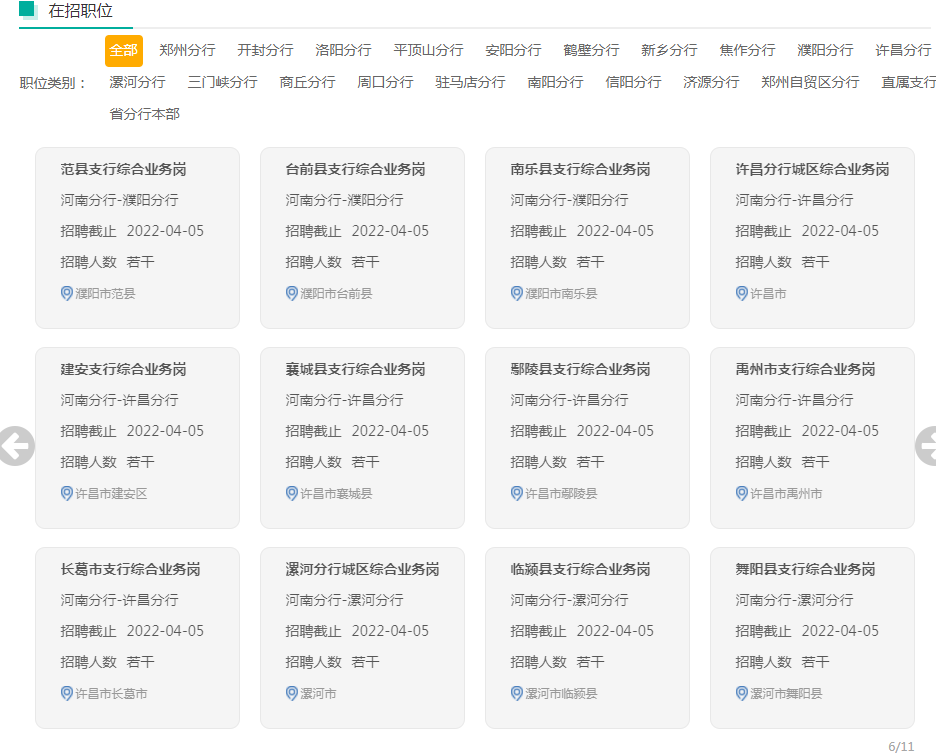Filter positions by 新乡分行
The height and width of the screenshot is (755, 936).
[669, 51]
